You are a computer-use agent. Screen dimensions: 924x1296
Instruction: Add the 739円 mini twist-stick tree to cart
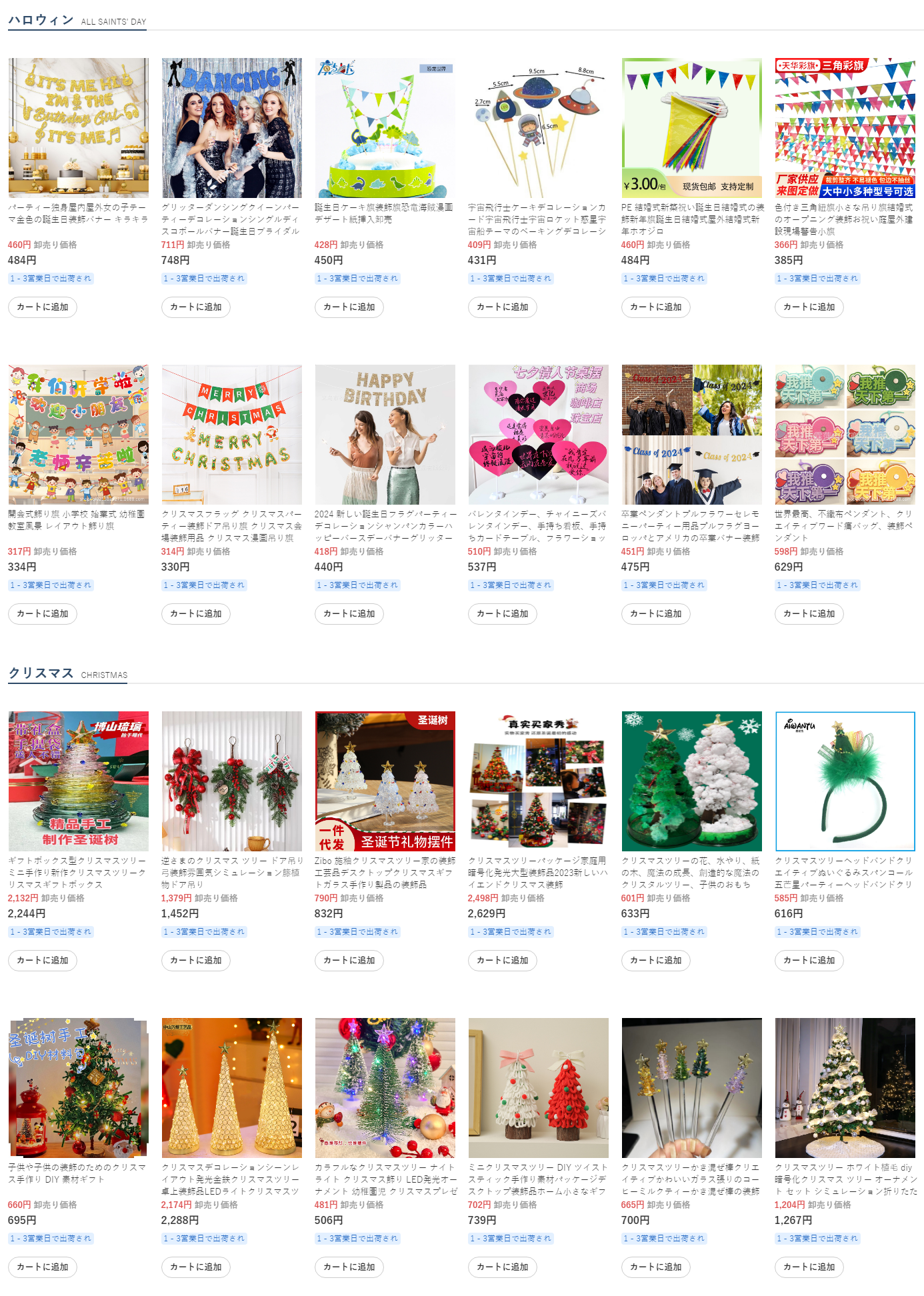503,1267
